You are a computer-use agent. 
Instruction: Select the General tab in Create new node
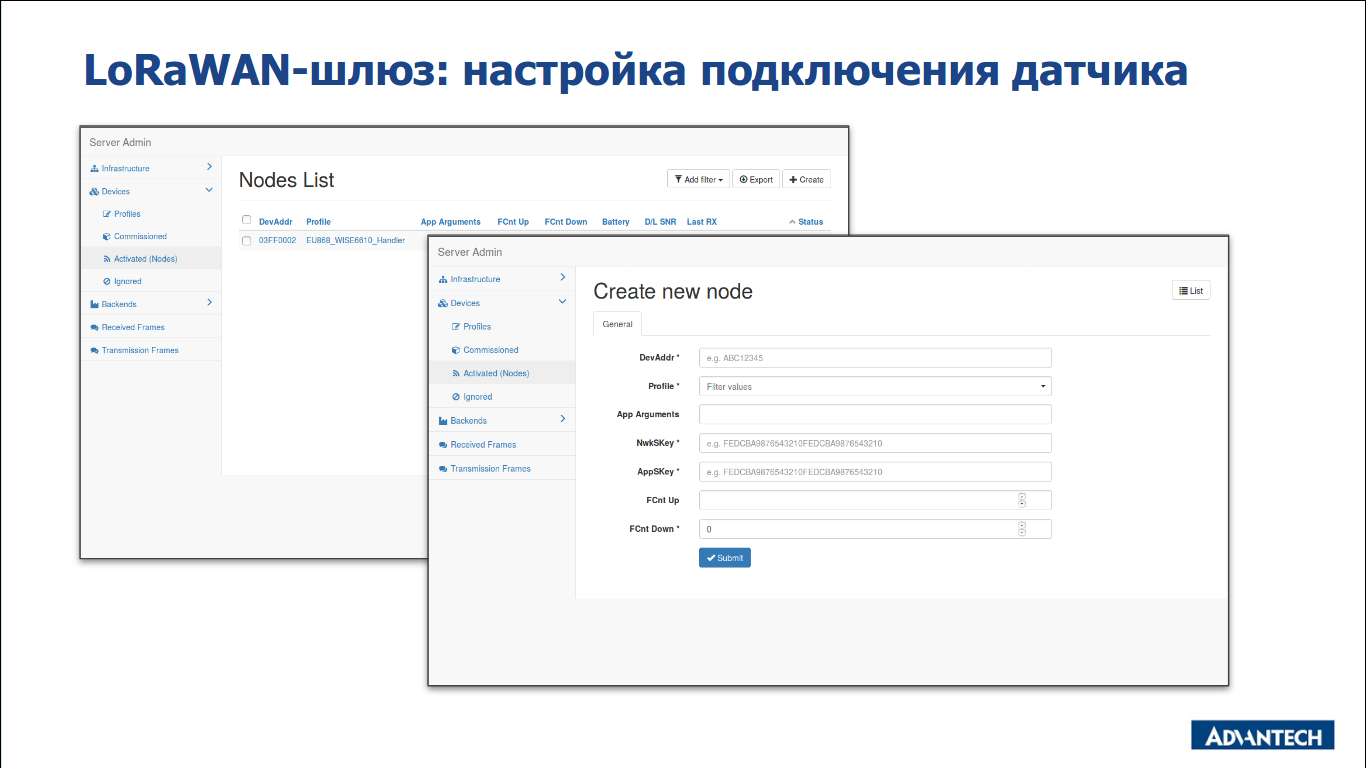618,324
